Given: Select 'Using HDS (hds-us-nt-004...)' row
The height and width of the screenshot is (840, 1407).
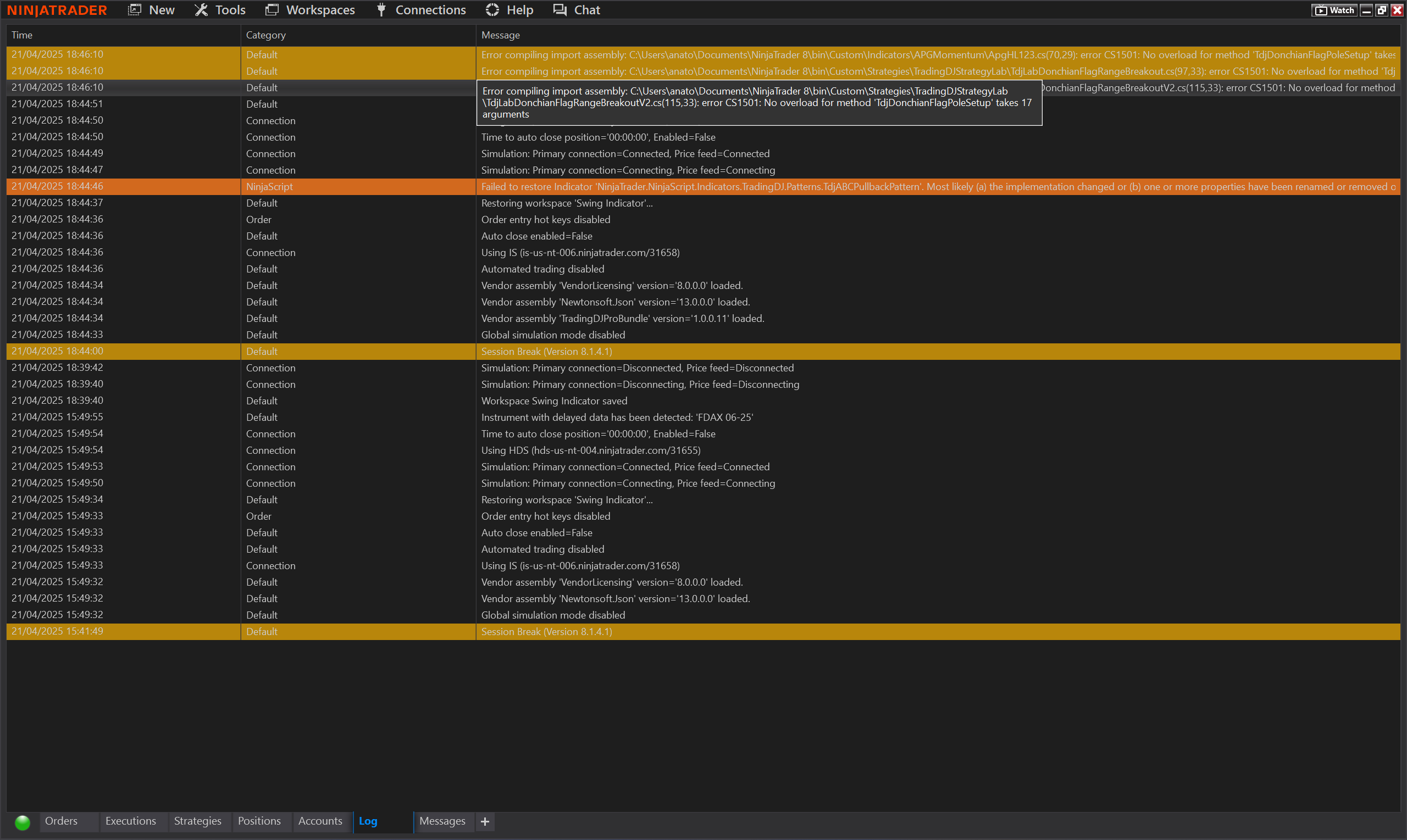Looking at the screenshot, I should click(x=703, y=450).
